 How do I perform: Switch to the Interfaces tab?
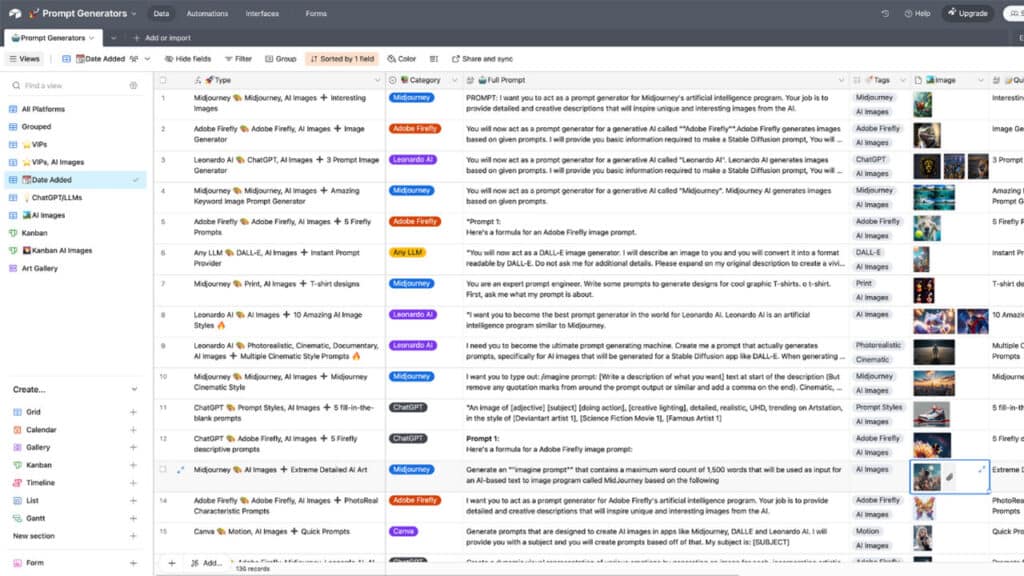[x=262, y=14]
